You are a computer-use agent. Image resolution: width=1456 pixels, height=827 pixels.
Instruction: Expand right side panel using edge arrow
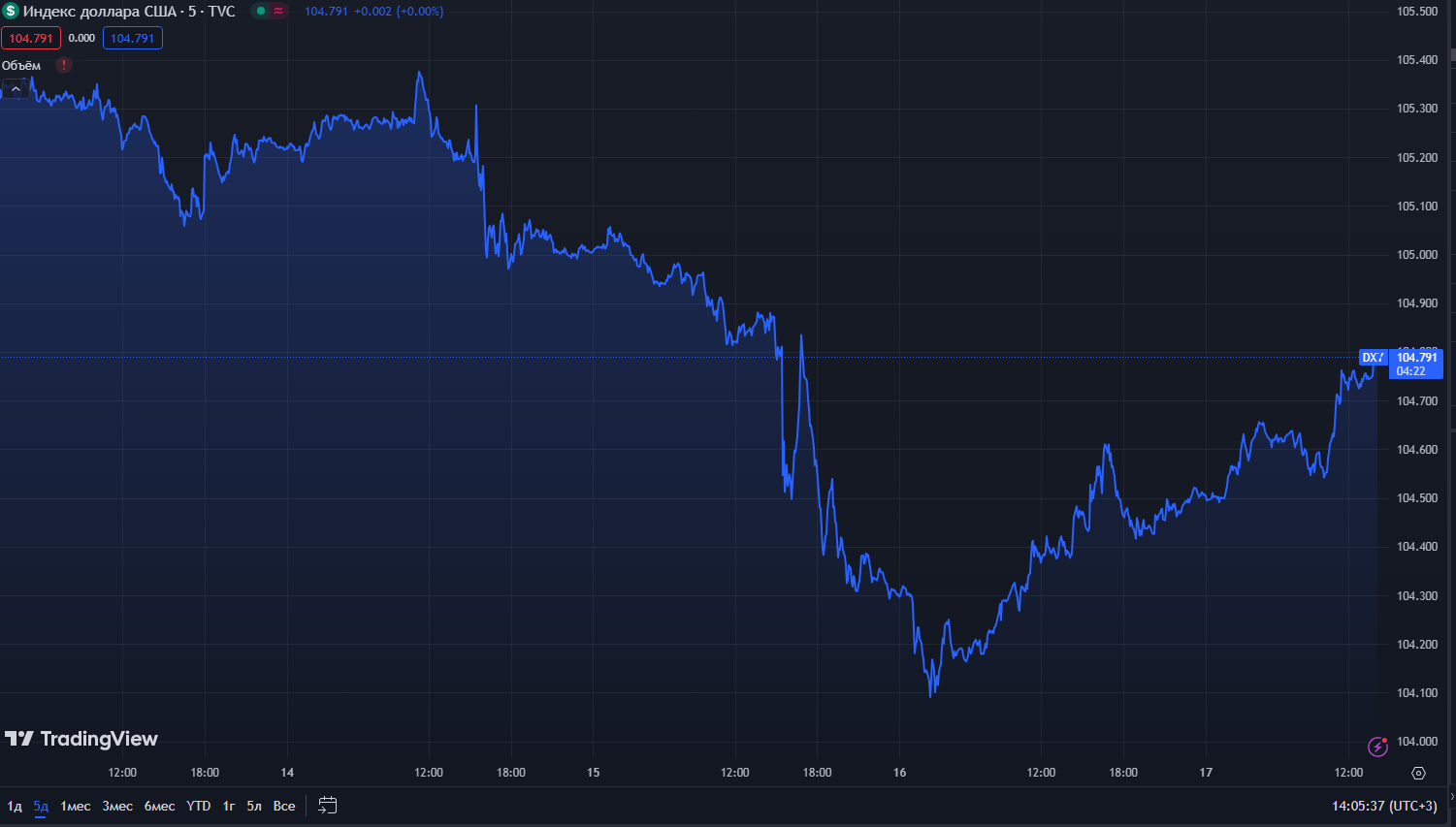click(1451, 797)
